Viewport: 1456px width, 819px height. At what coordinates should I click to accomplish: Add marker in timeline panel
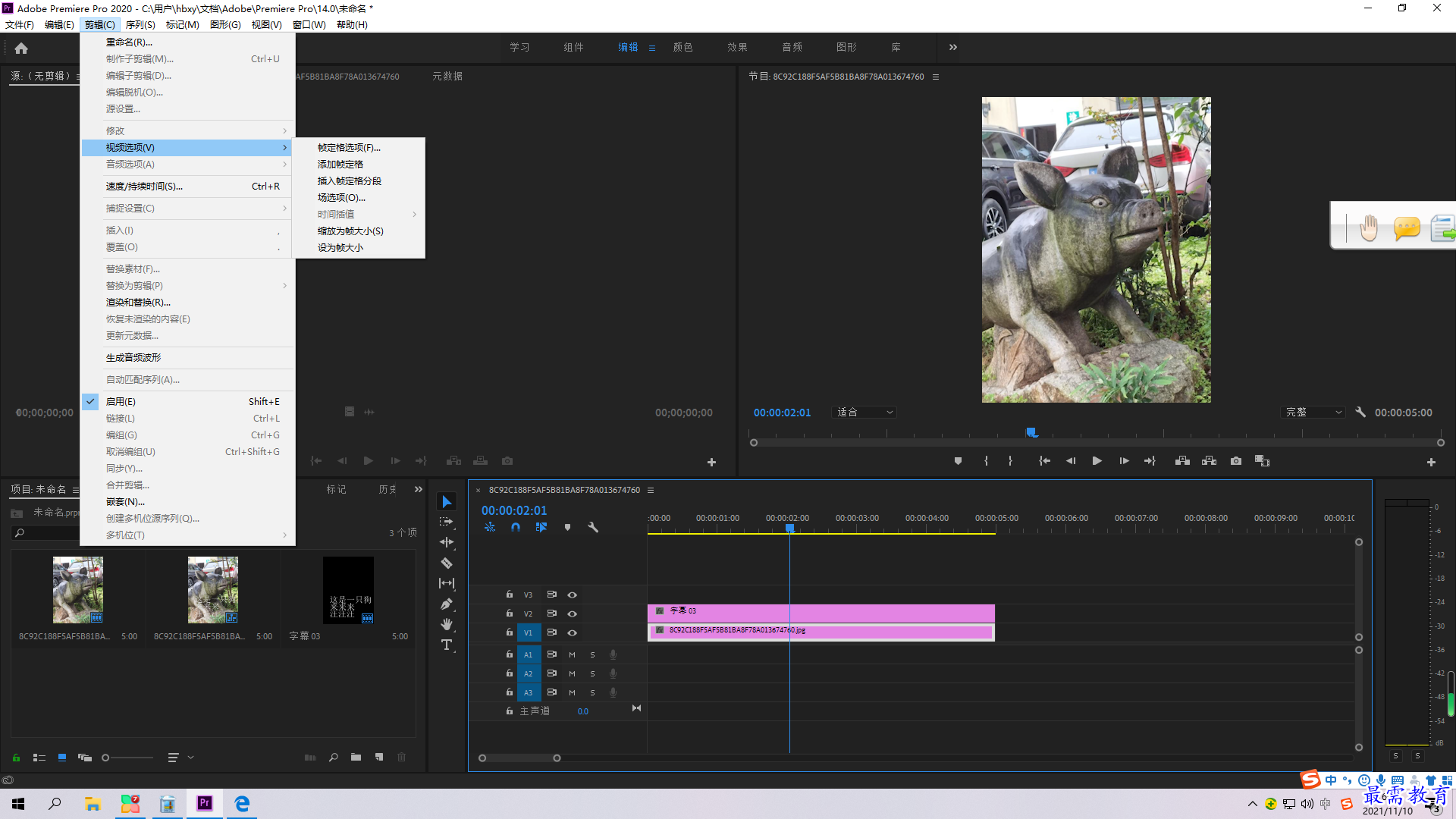[x=567, y=527]
